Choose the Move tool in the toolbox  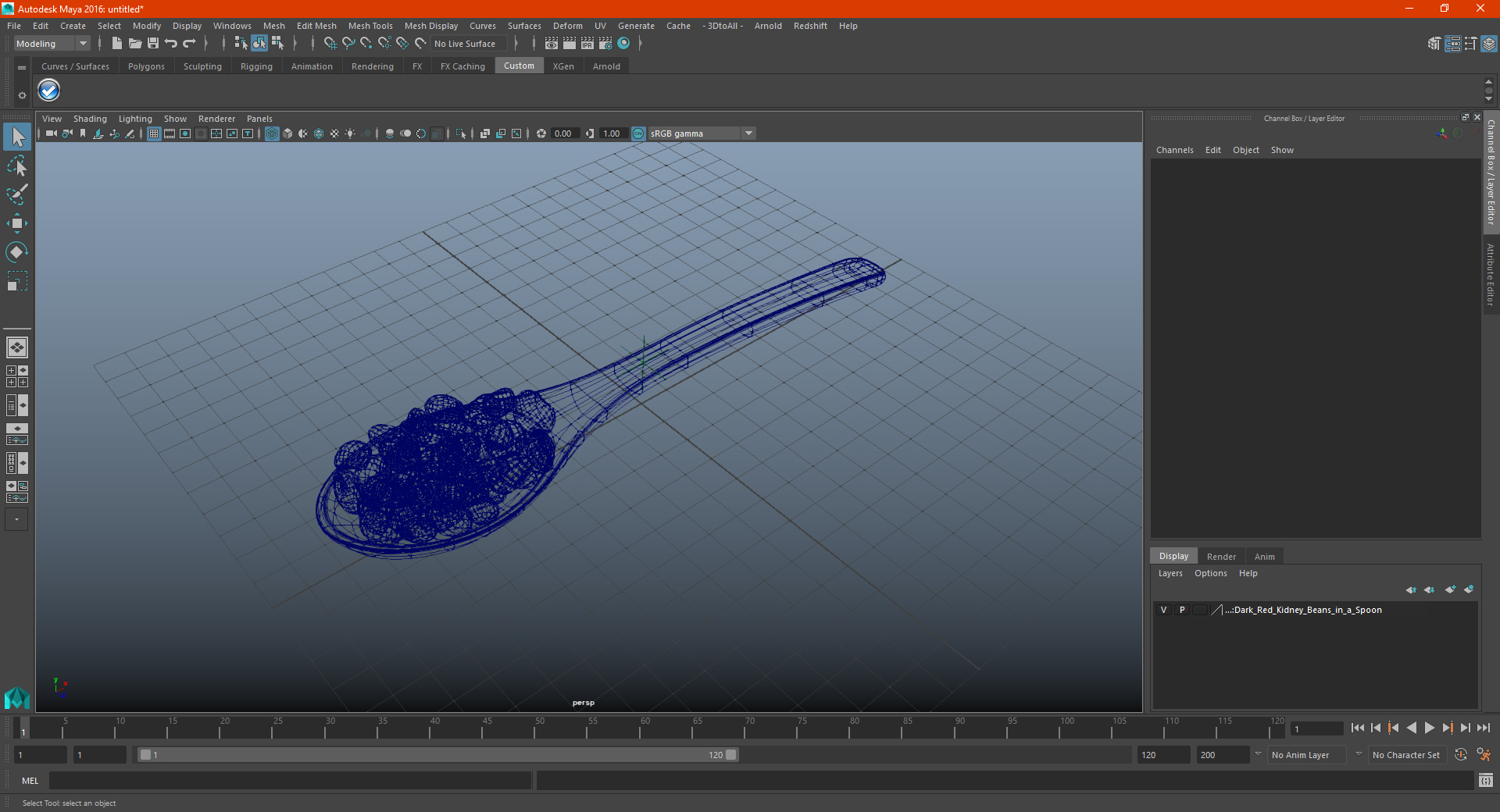(17, 223)
